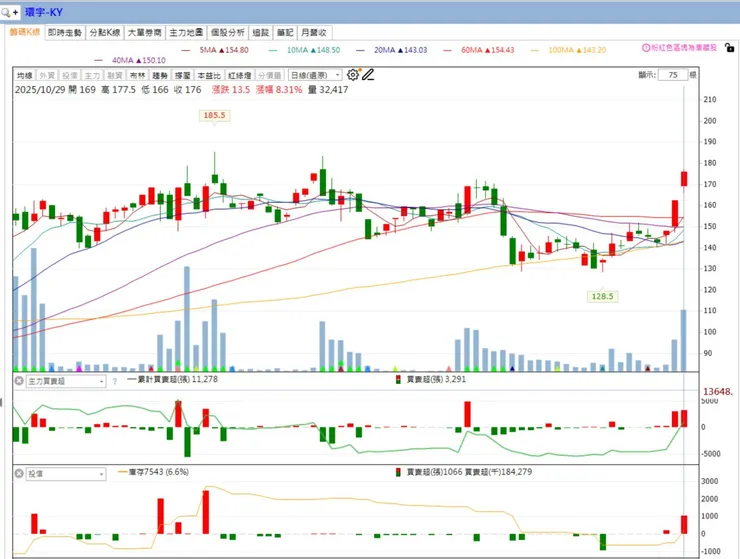Click the 粉紅色區塊為庫藏股 note text
Image resolution: width=740 pixels, height=559 pixels.
pos(684,48)
